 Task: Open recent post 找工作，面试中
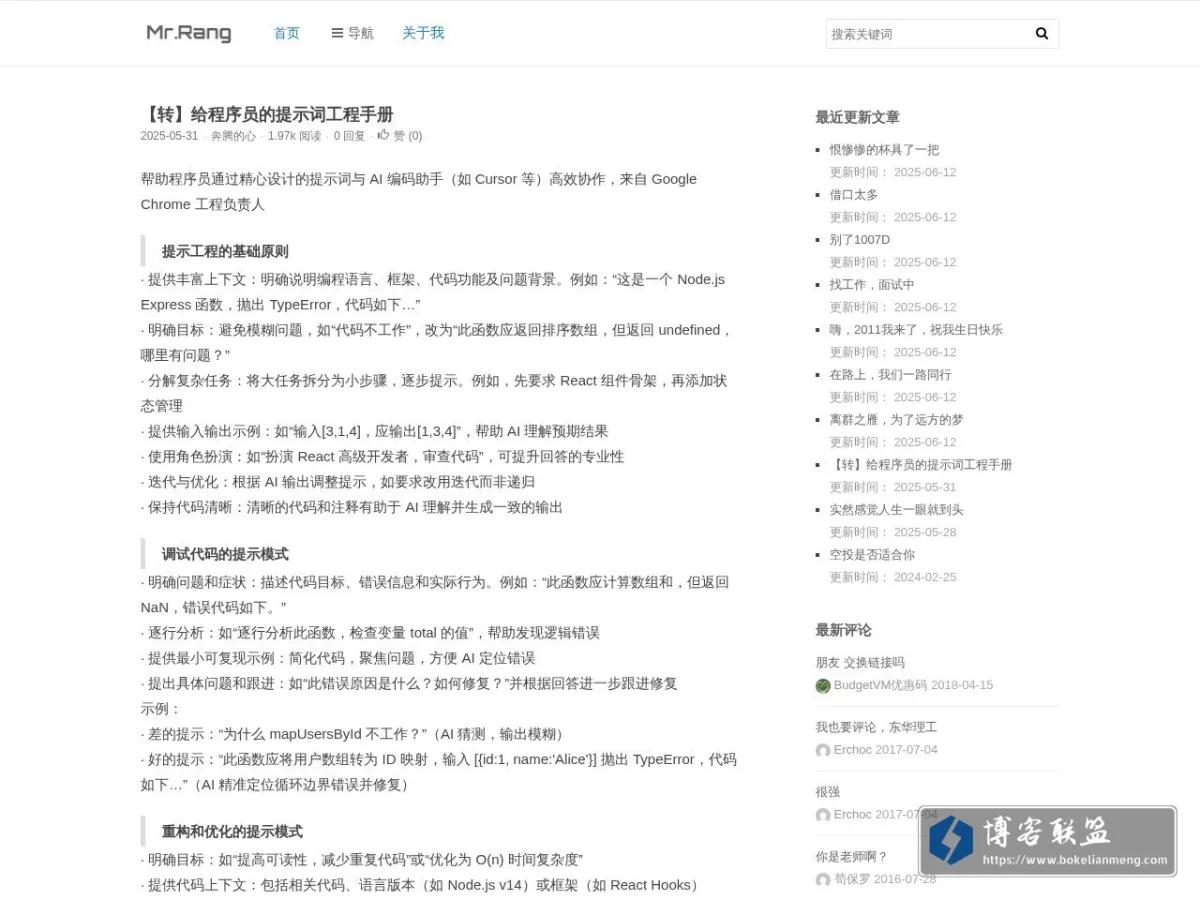871,285
